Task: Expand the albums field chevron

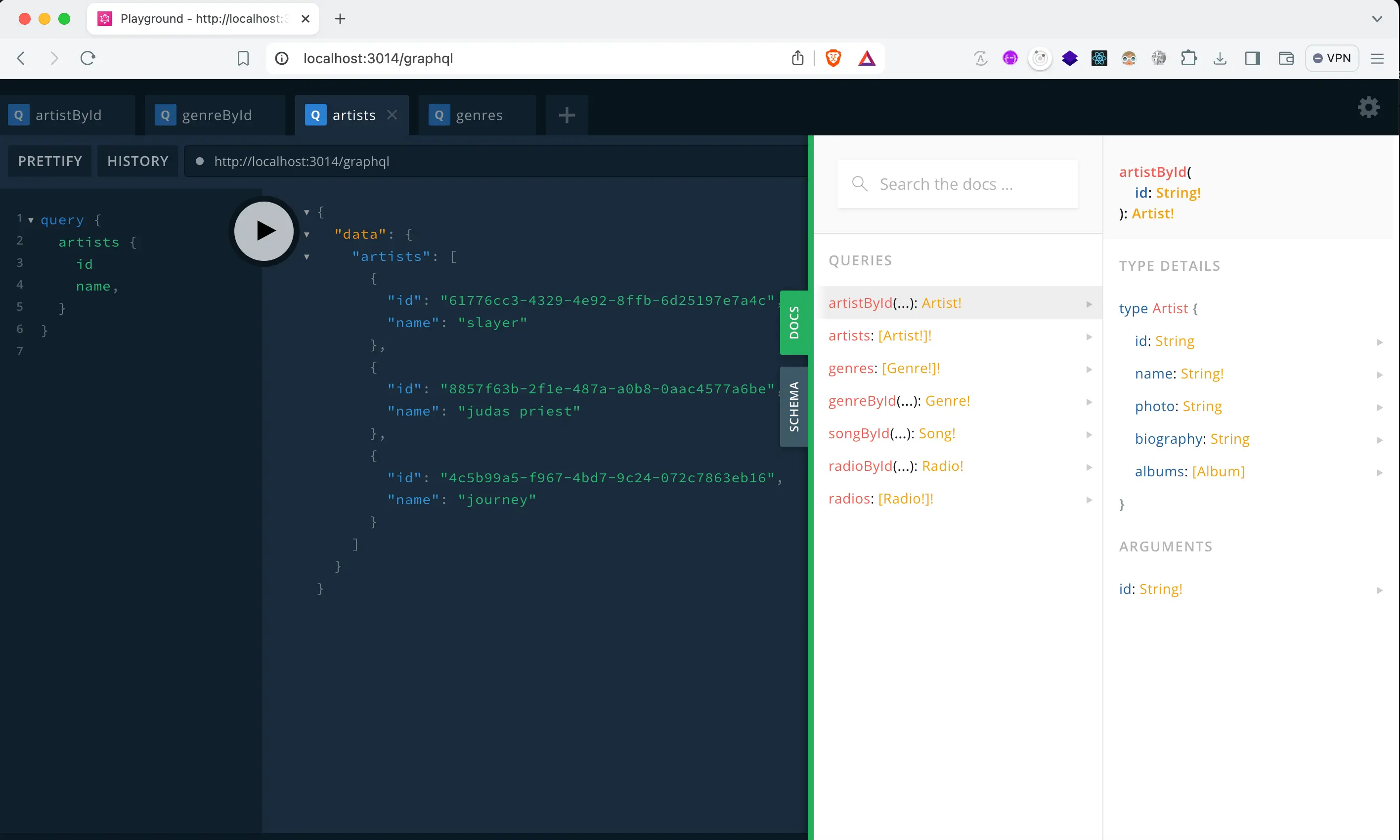Action: (1380, 472)
